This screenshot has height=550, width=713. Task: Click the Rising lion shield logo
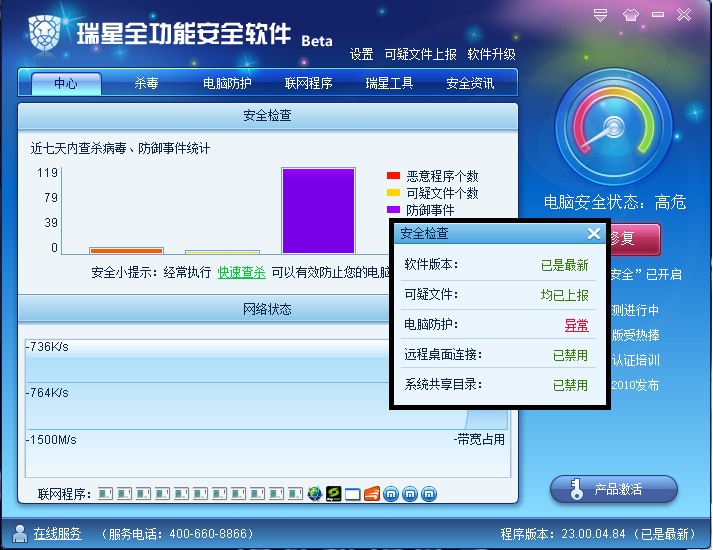point(45,33)
